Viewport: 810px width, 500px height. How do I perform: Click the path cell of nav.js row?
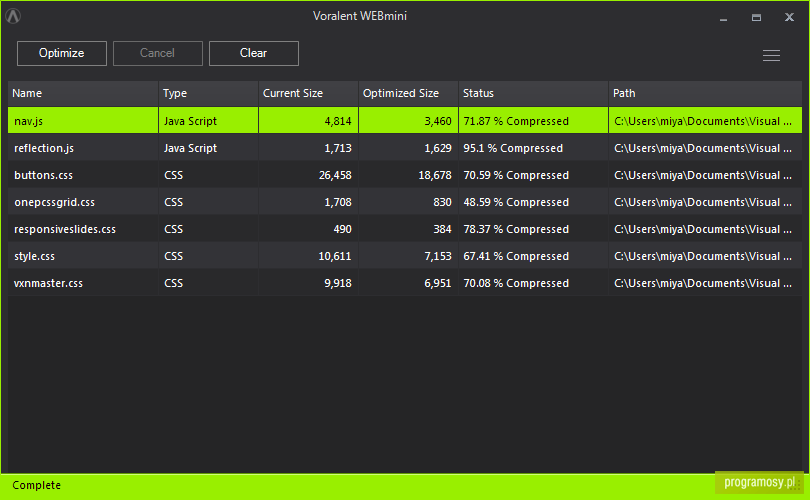tap(705, 121)
